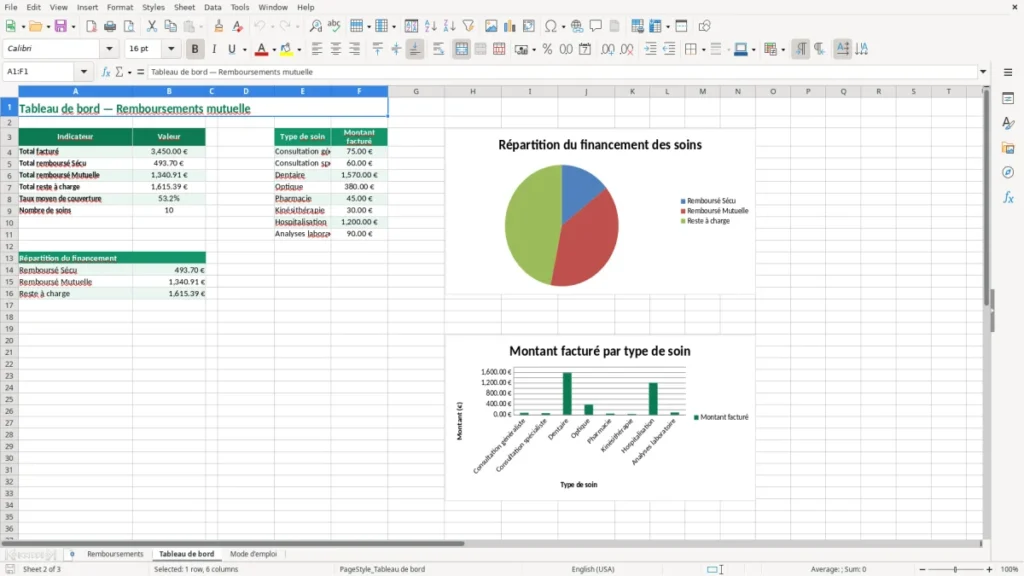Save the document with the floppy icon
The width and height of the screenshot is (1024, 576).
pyautogui.click(x=61, y=26)
